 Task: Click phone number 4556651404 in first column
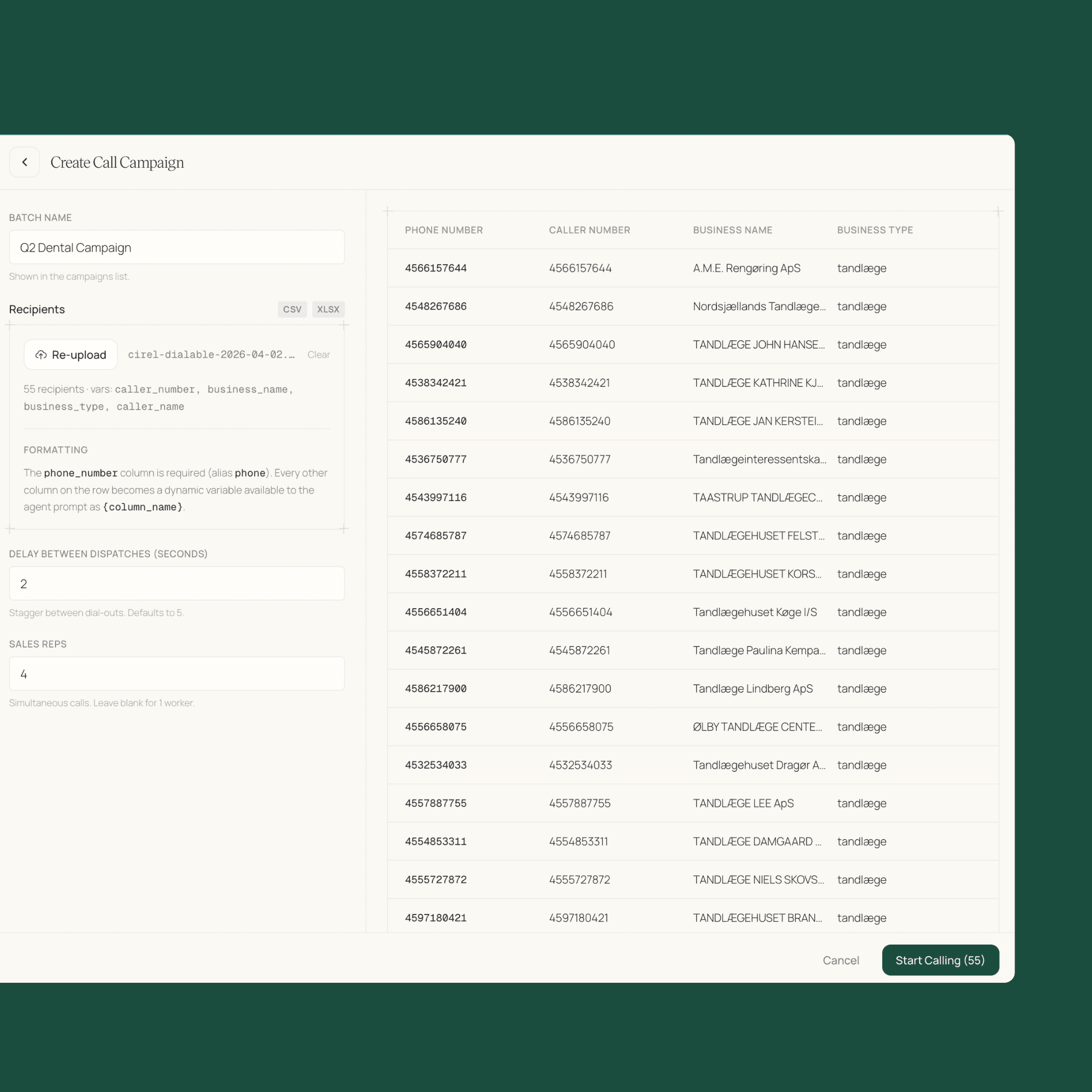(436, 612)
